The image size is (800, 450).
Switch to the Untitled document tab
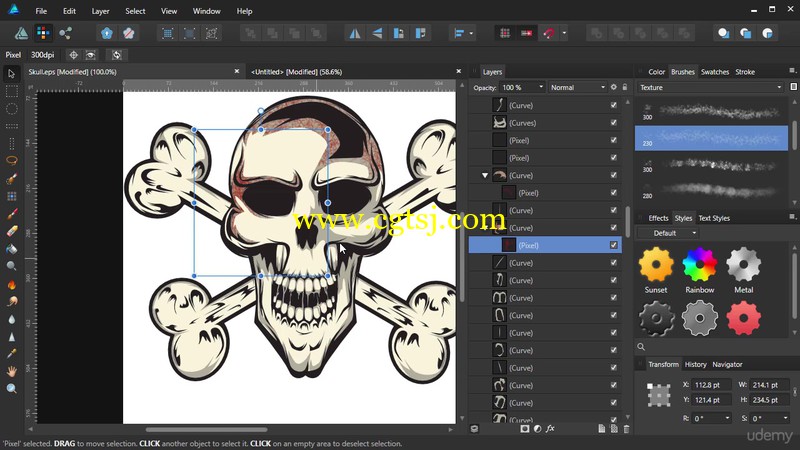coord(296,72)
